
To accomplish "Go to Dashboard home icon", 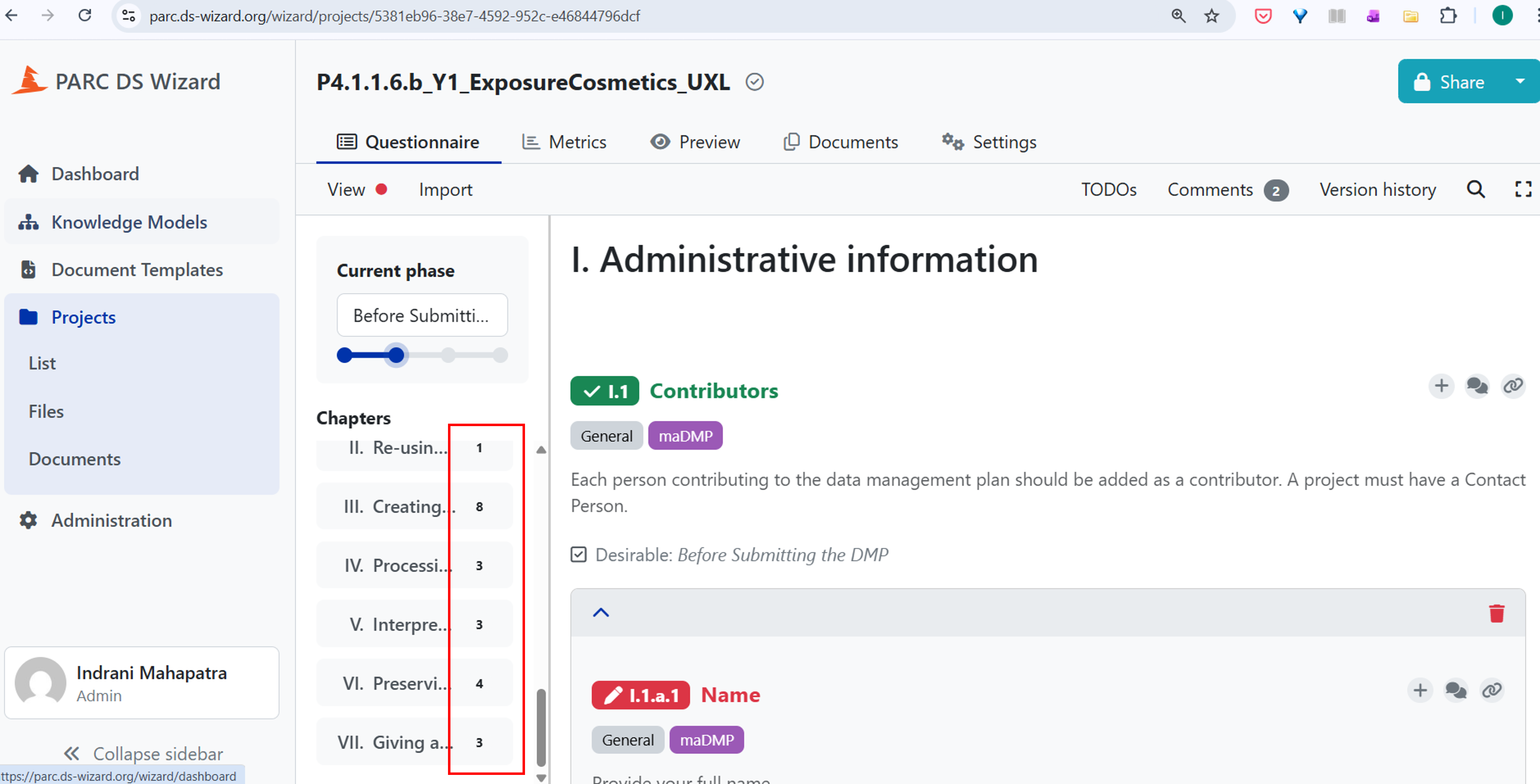I will pyautogui.click(x=29, y=174).
